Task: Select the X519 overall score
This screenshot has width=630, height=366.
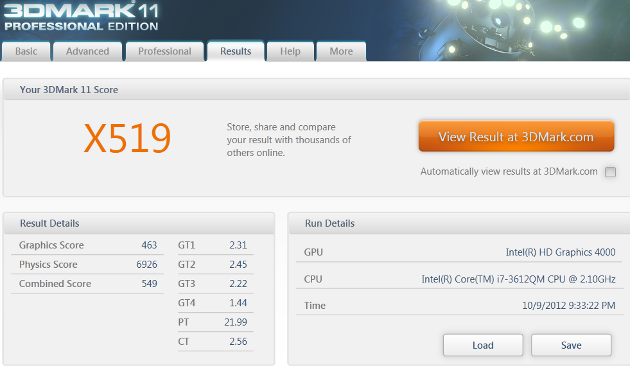Action: pos(127,138)
